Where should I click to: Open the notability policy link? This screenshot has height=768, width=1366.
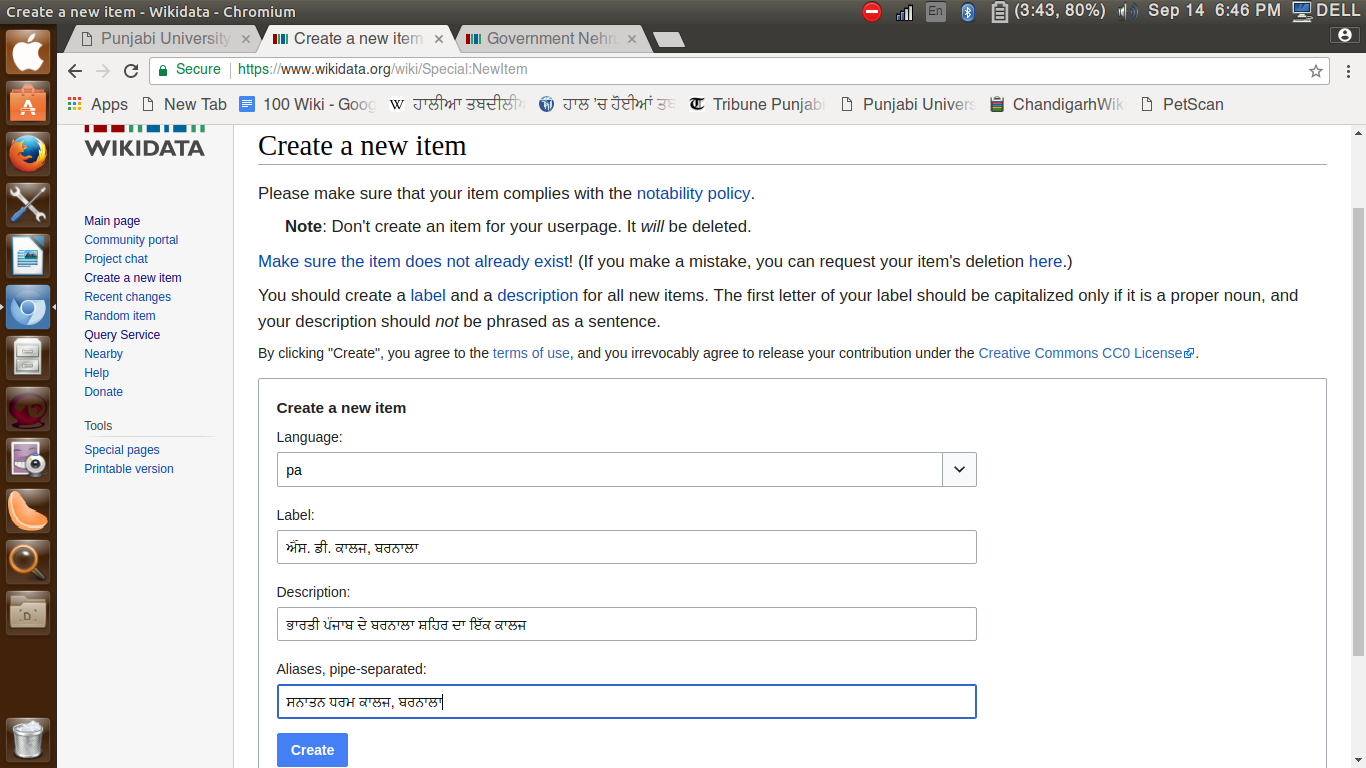click(693, 194)
